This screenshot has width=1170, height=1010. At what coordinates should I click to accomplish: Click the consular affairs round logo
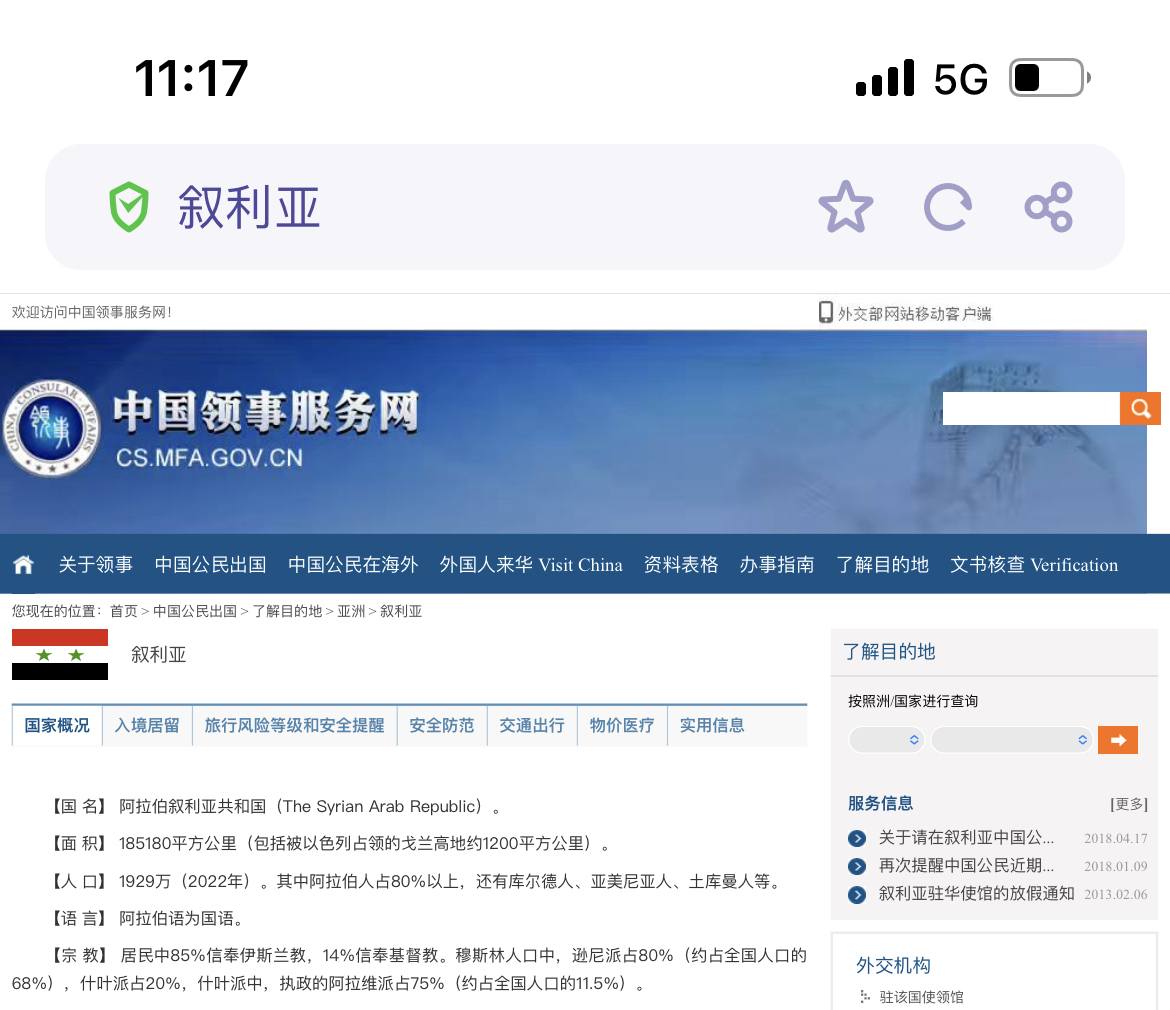click(50, 428)
